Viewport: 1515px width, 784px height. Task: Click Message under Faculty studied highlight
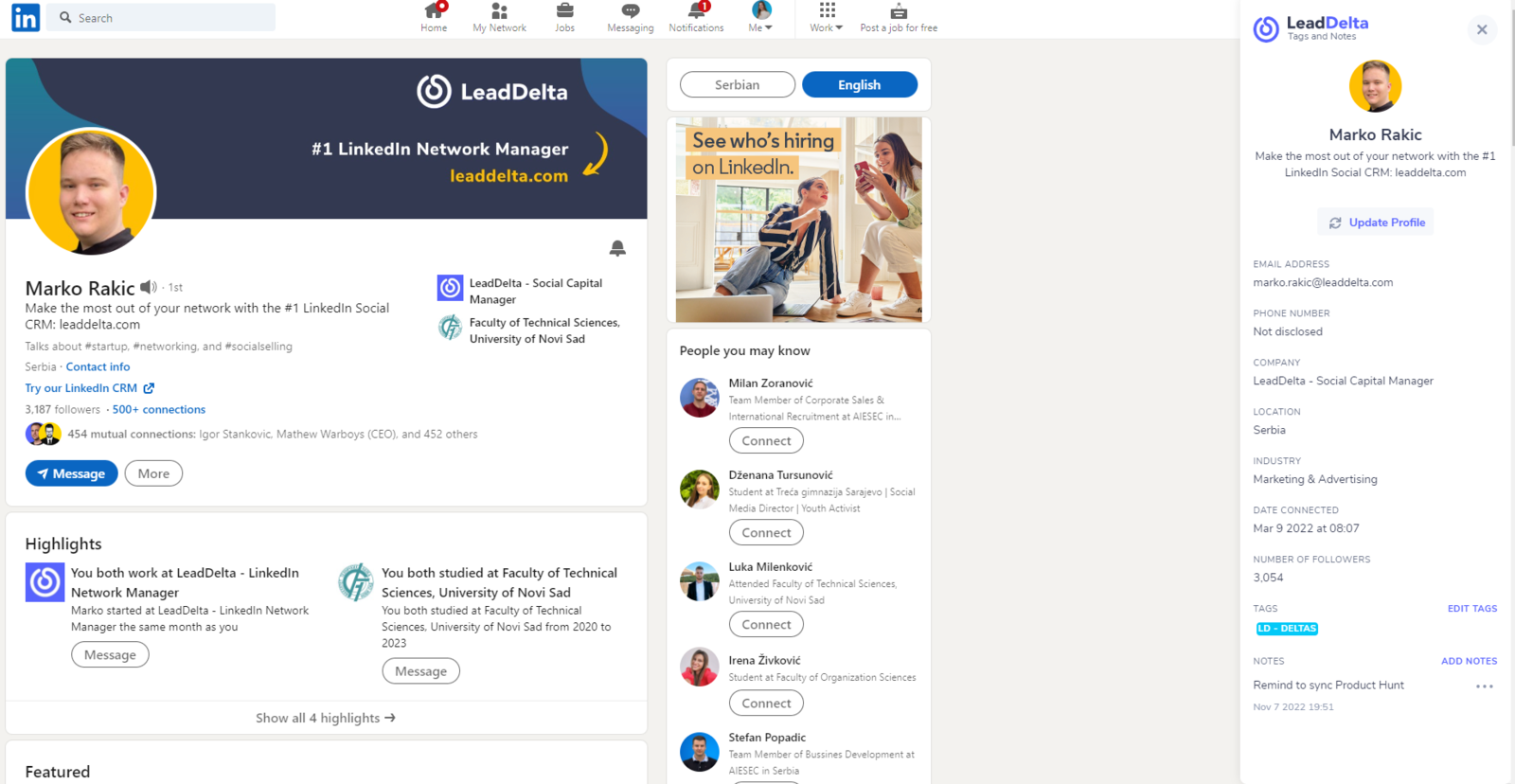(420, 671)
